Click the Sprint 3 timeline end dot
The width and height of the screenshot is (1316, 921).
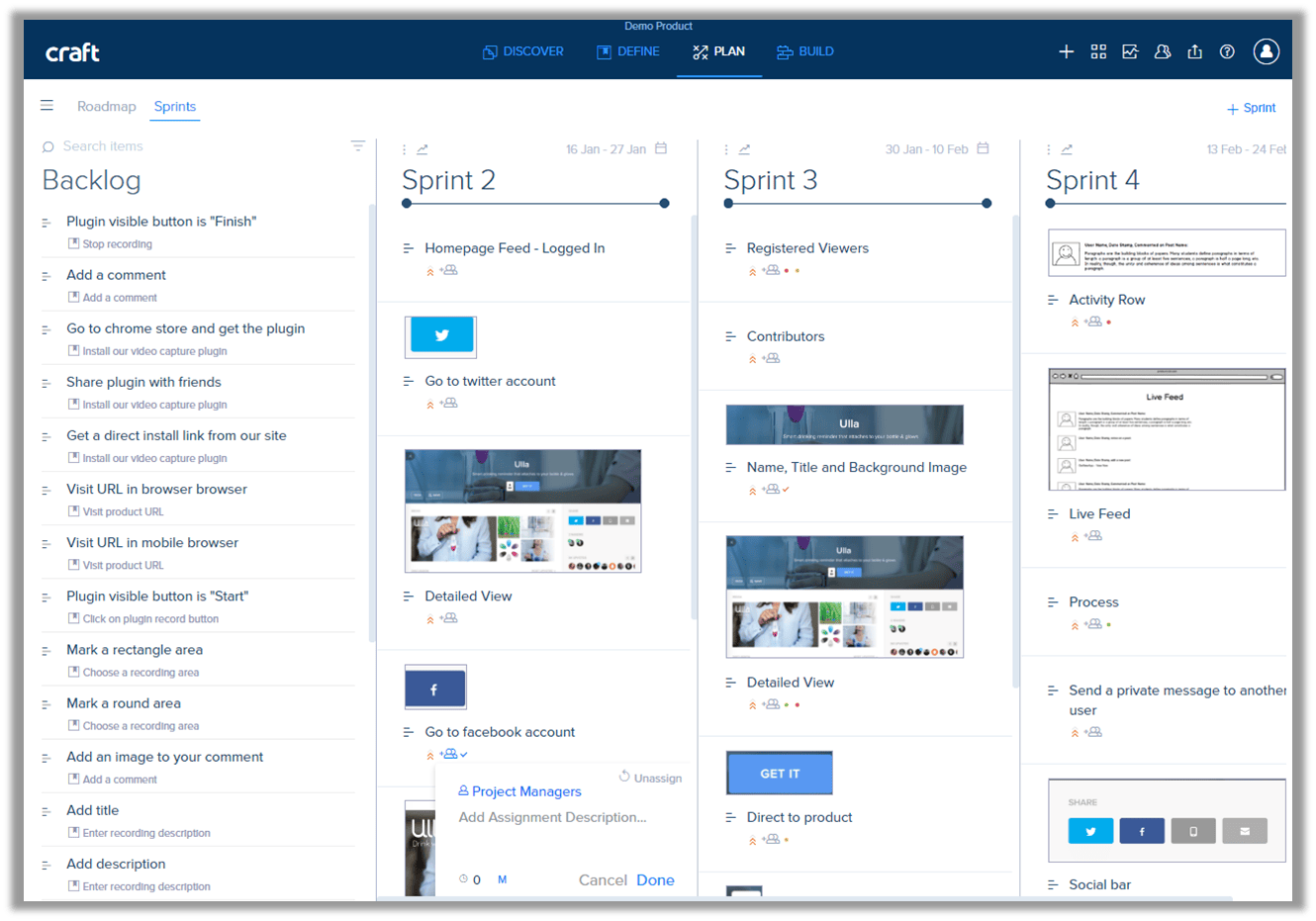point(987,203)
